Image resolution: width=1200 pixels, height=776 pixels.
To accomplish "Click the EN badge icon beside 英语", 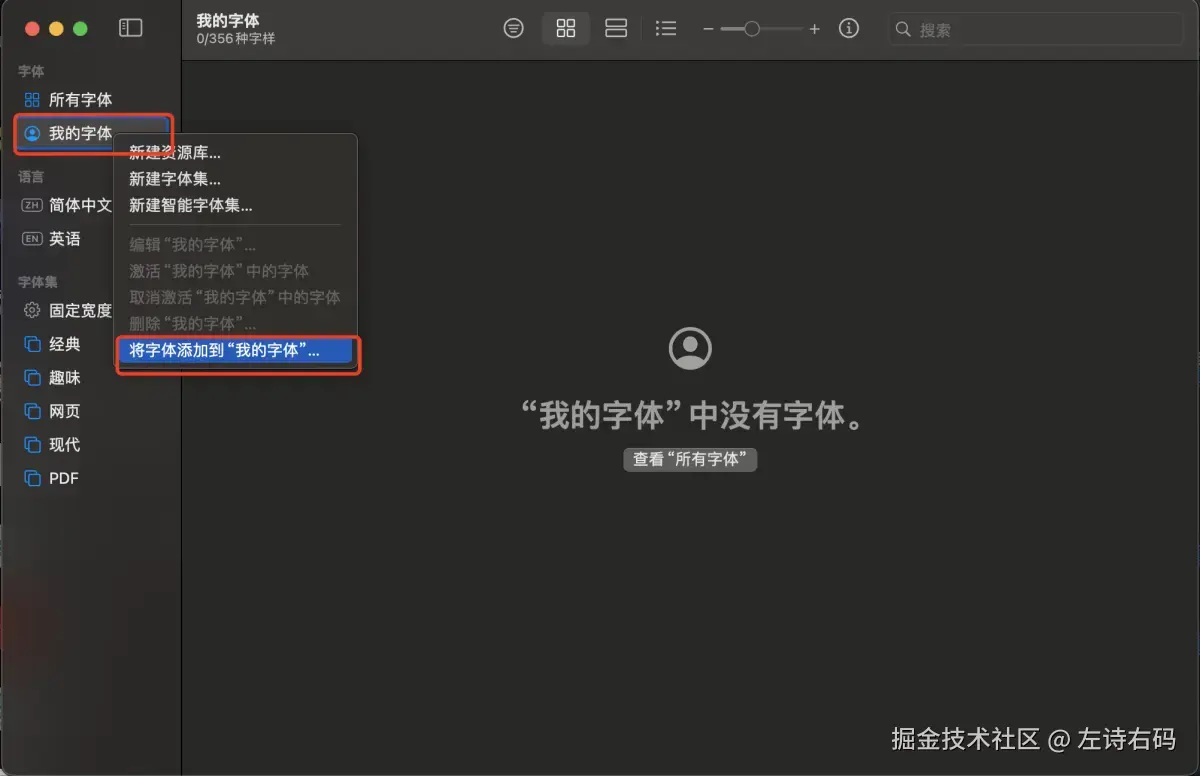I will pyautogui.click(x=32, y=239).
